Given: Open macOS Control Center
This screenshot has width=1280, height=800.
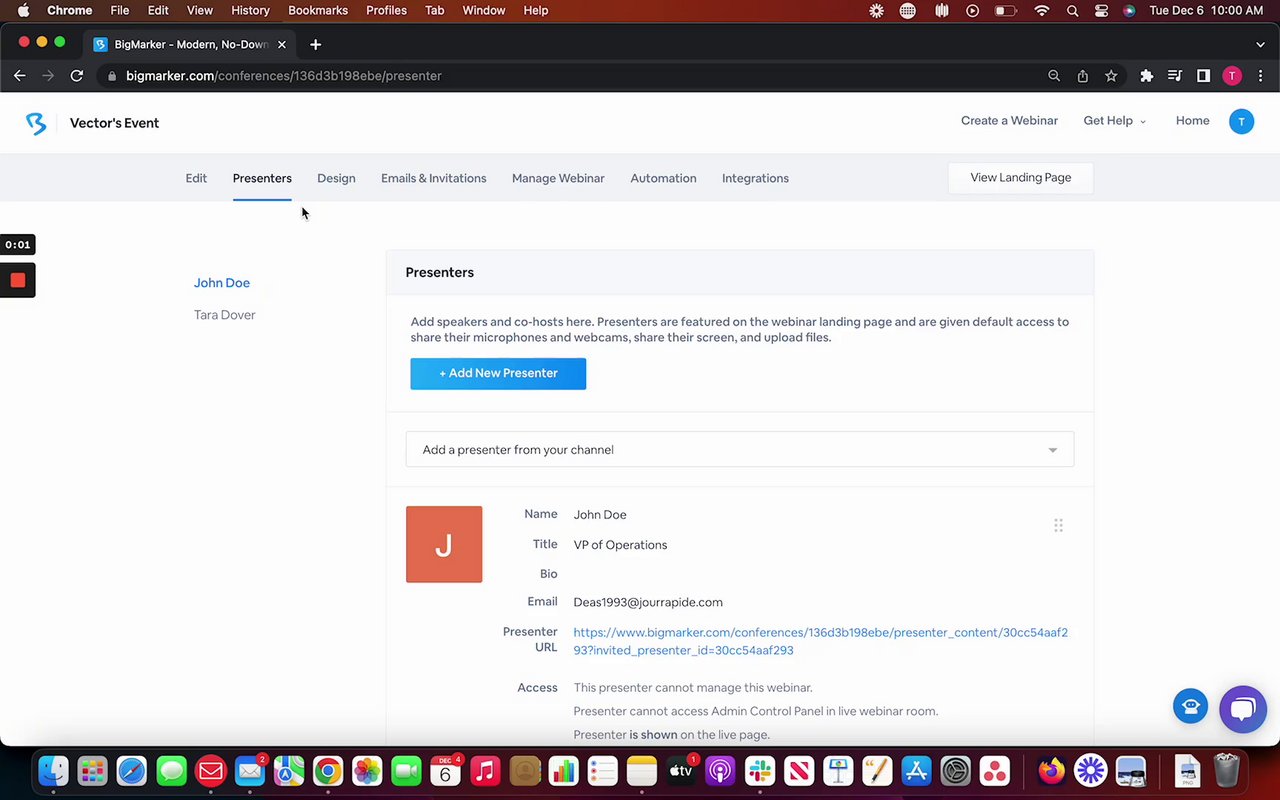Looking at the screenshot, I should point(1102,10).
